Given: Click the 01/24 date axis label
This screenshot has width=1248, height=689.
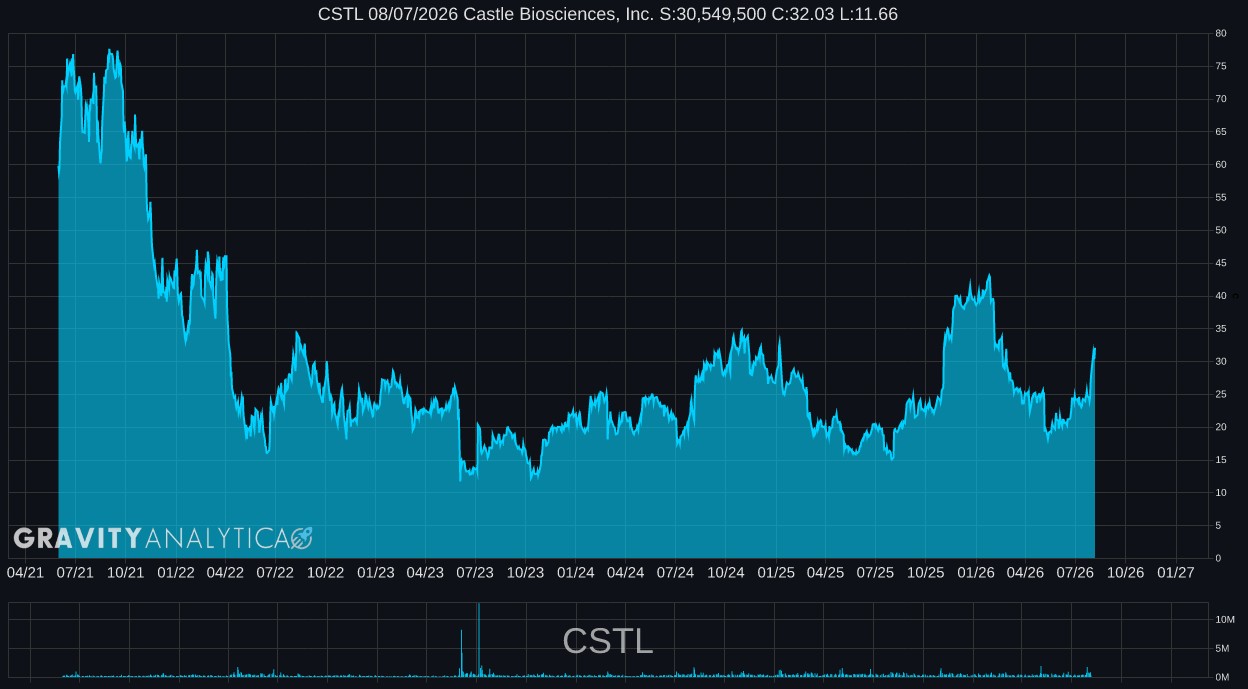Looking at the screenshot, I should pyautogui.click(x=575, y=573).
